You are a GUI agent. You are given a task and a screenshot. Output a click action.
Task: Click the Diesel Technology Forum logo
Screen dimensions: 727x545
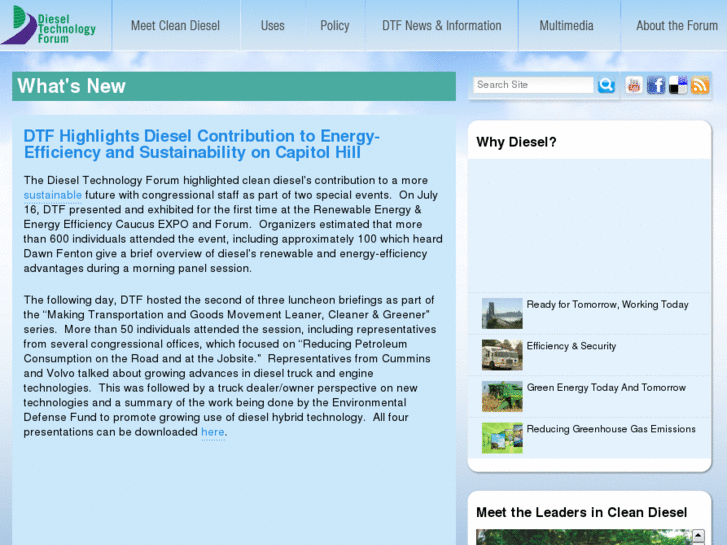click(48, 25)
